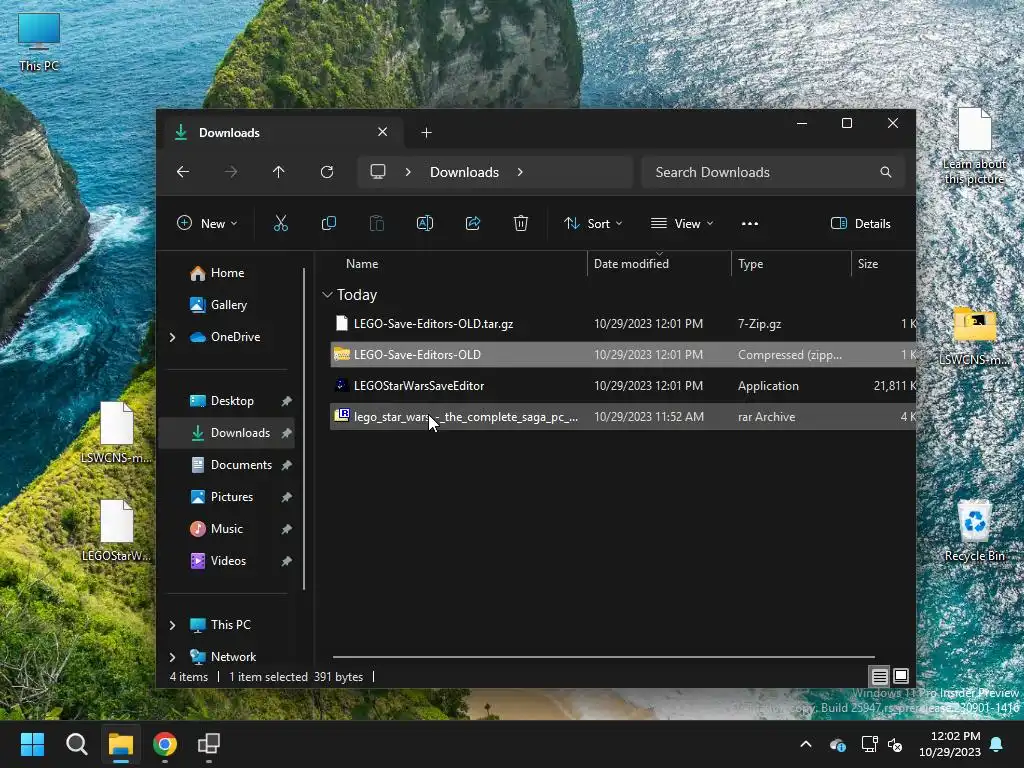
Task: Click the Paste clipboard icon
Action: [x=377, y=223]
